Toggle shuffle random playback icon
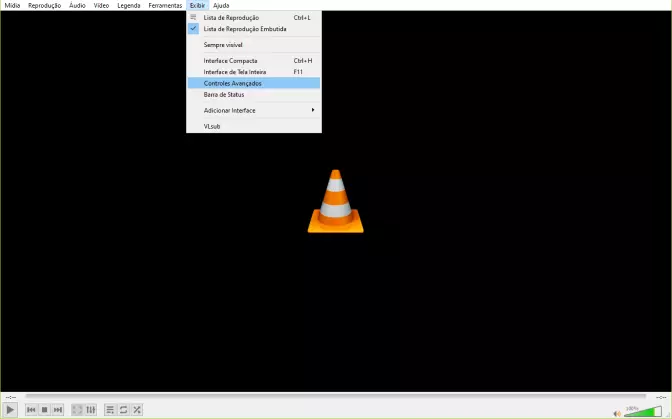Image resolution: width=672 pixels, height=419 pixels. pyautogui.click(x=137, y=410)
